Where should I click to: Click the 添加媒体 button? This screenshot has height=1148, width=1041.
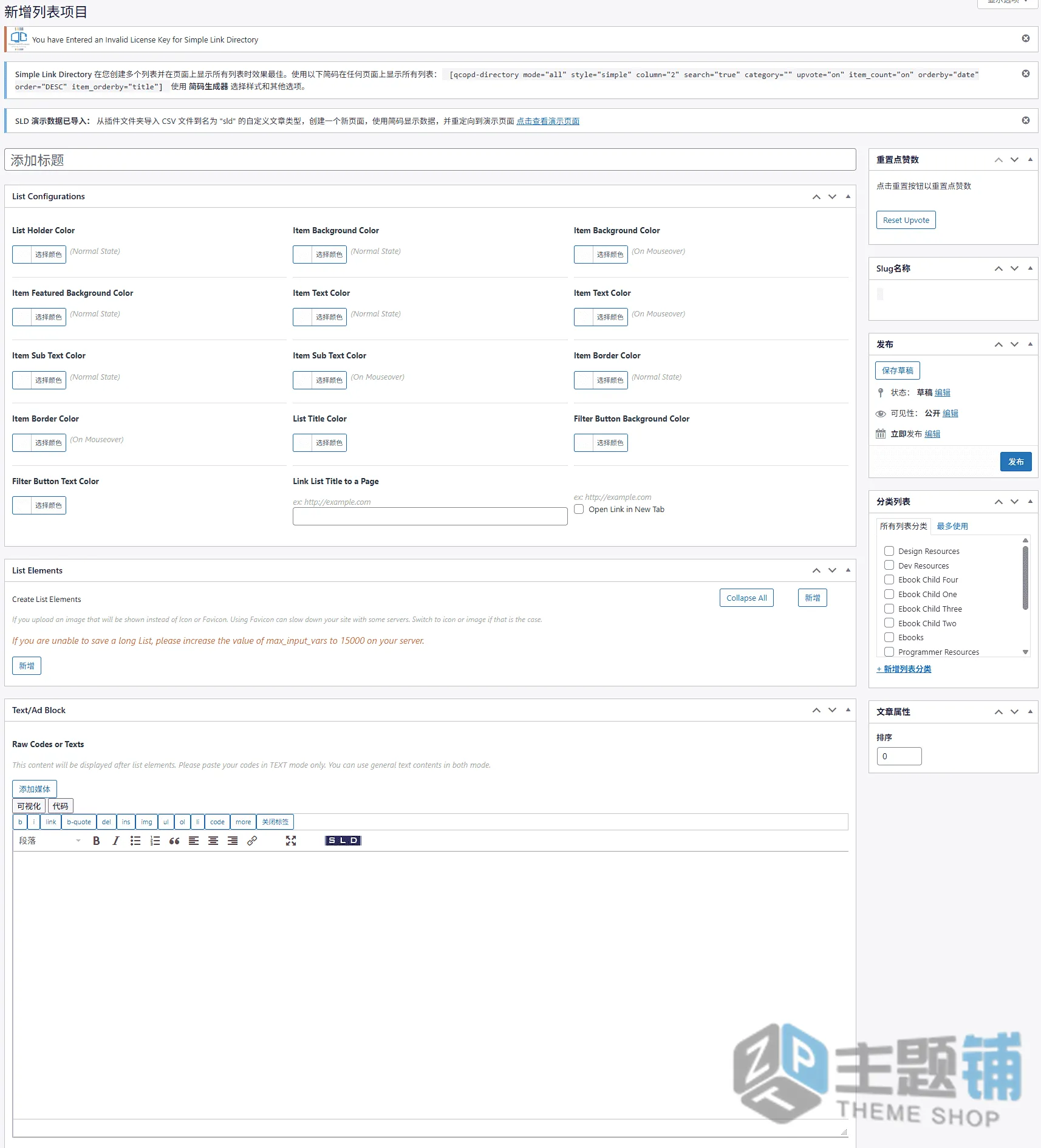point(35,789)
